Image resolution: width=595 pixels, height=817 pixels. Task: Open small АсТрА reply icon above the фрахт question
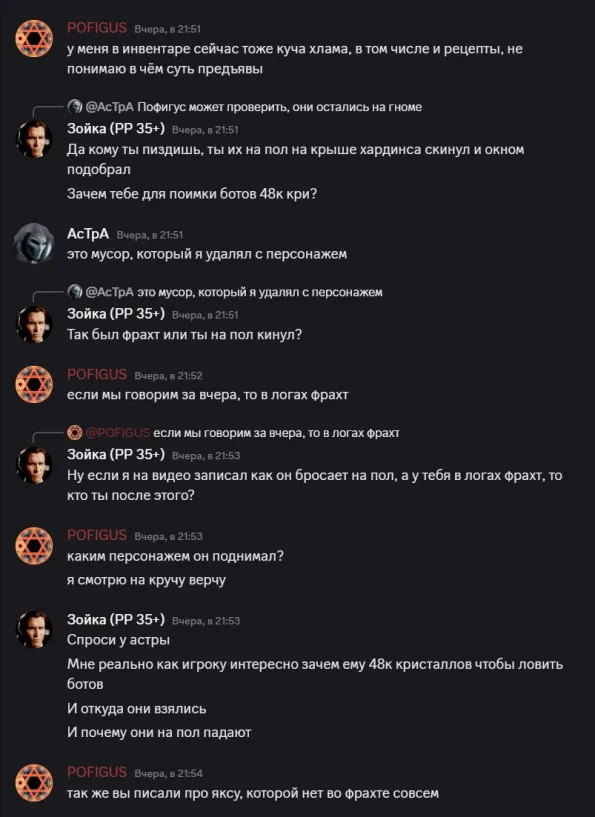75,292
